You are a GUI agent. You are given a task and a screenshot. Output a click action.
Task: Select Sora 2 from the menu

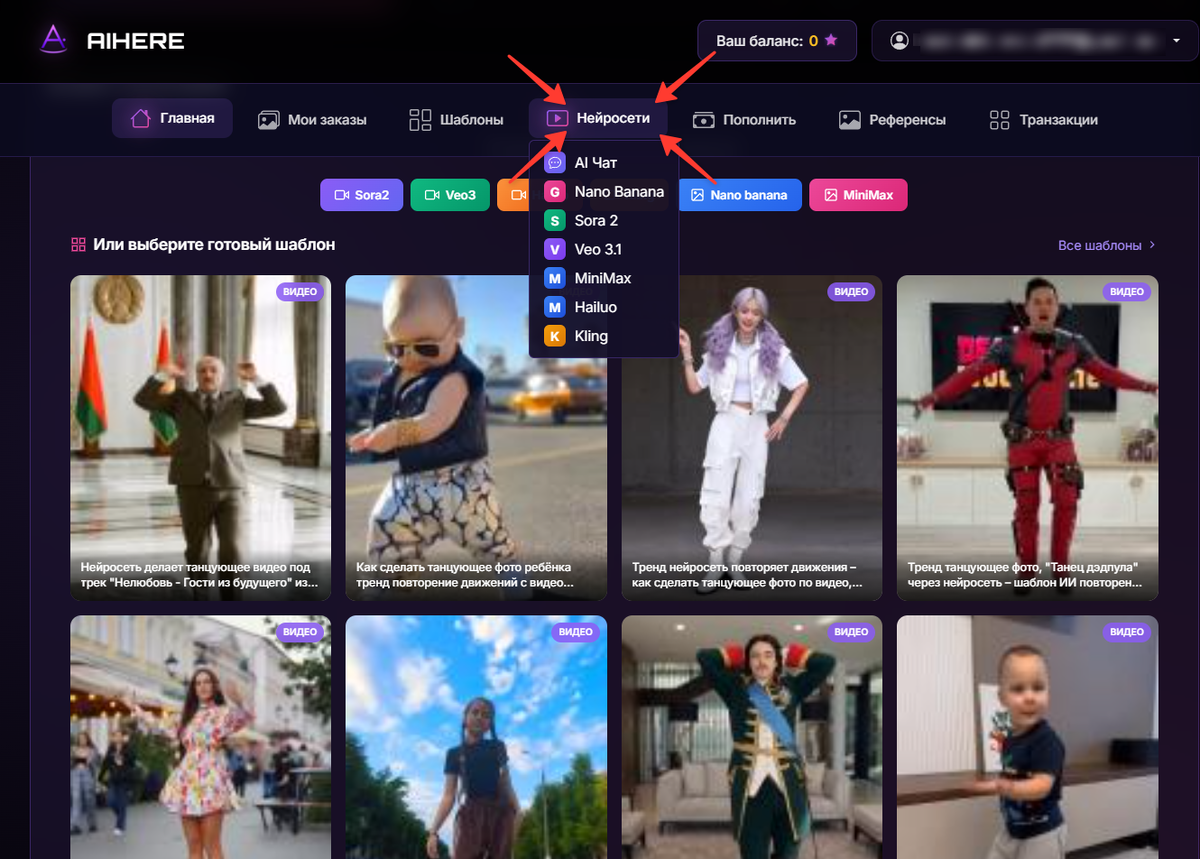604,221
